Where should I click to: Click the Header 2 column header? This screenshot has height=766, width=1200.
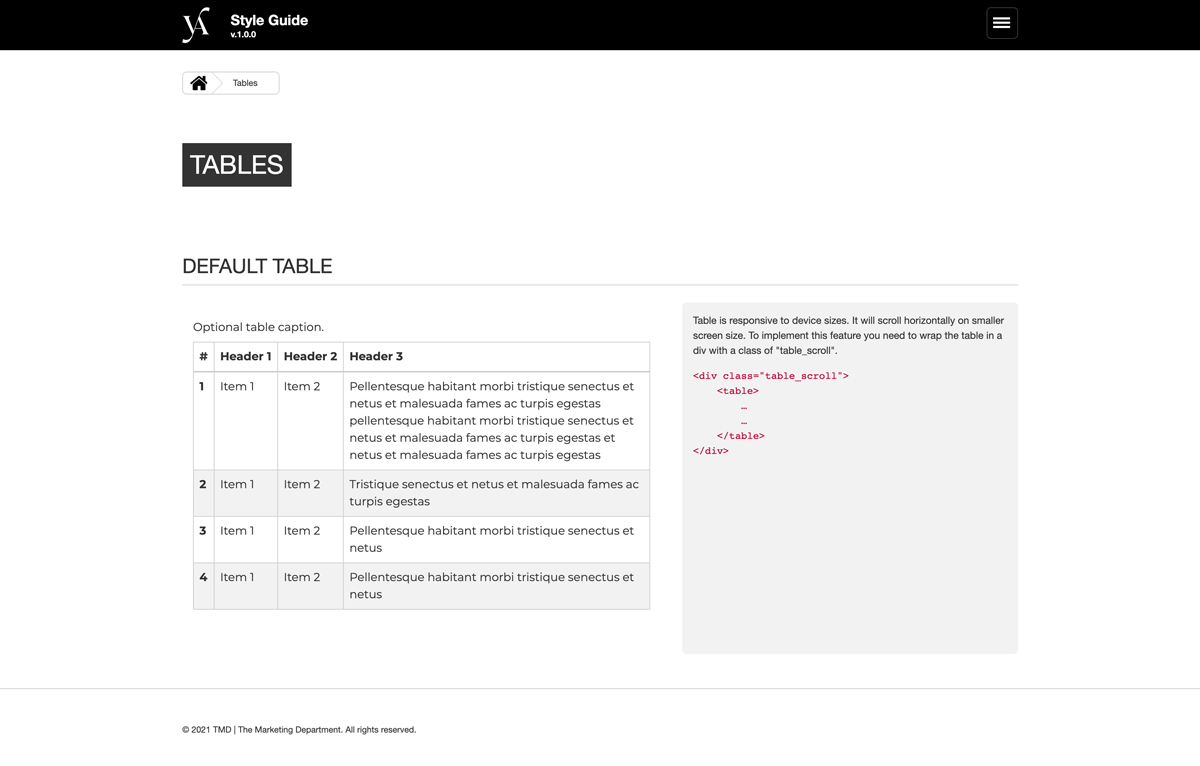click(x=310, y=356)
